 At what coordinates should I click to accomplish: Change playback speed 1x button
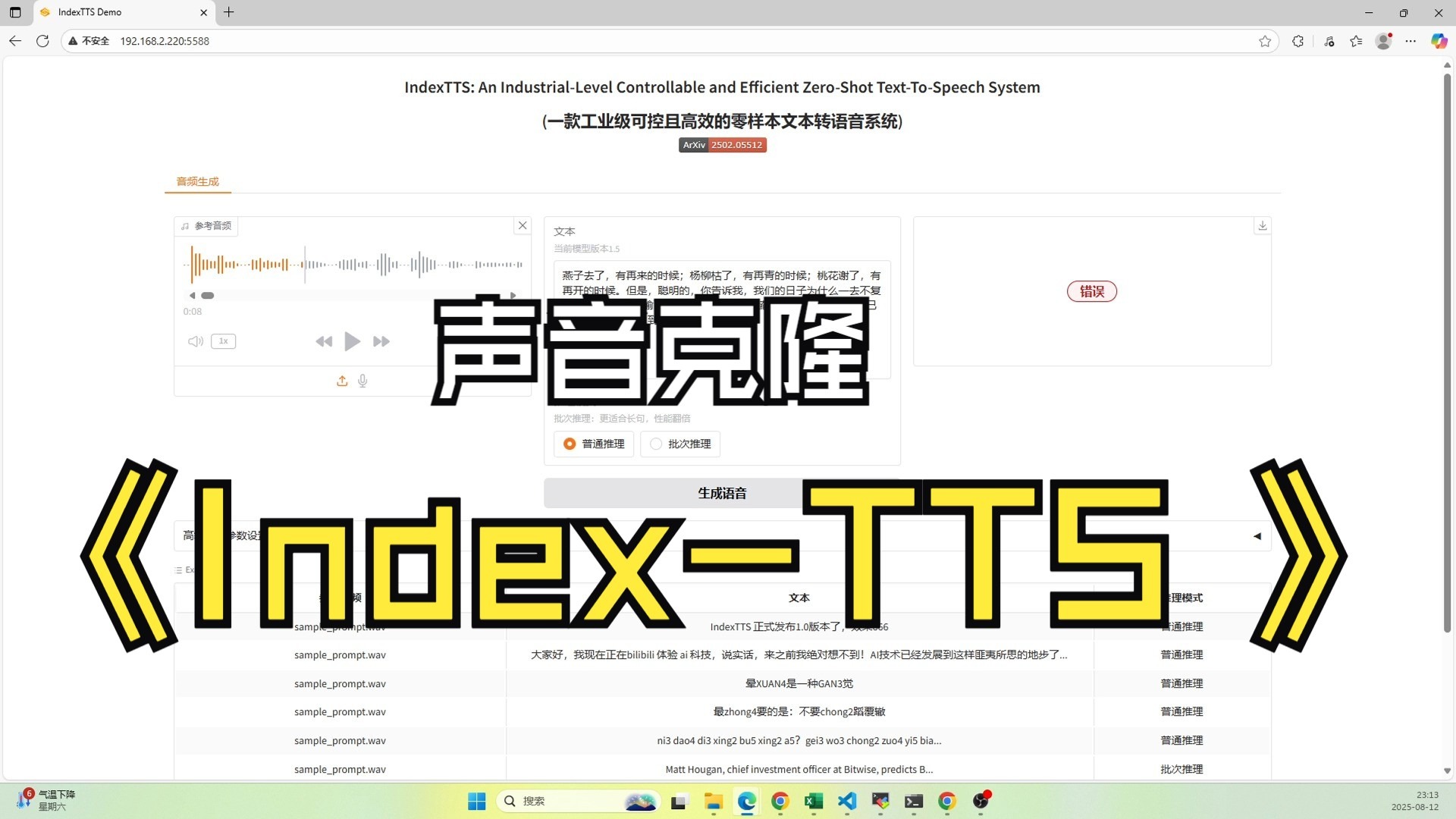pos(223,341)
